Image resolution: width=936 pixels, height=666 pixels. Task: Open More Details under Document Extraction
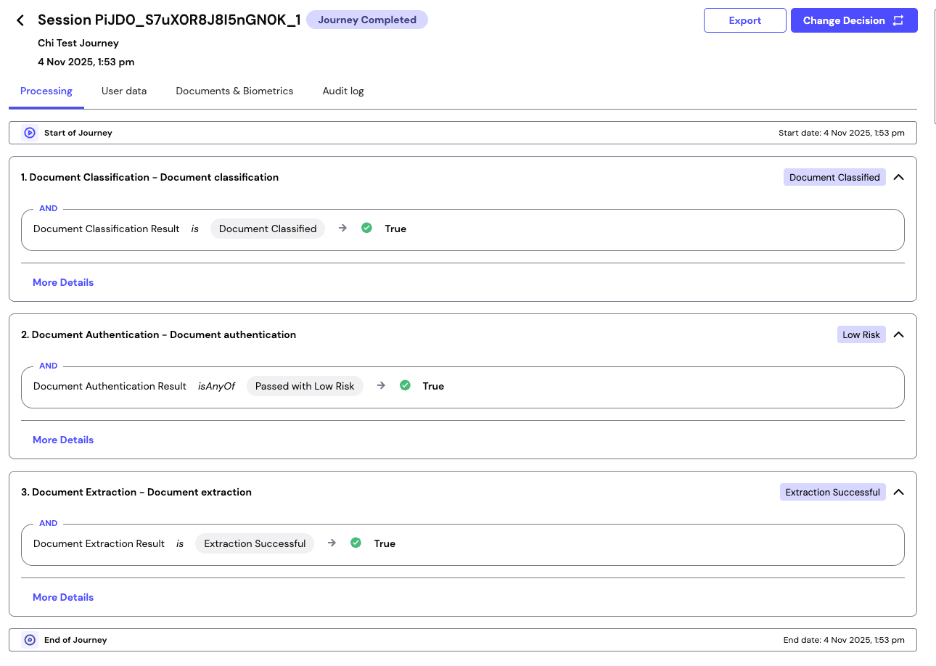click(63, 597)
